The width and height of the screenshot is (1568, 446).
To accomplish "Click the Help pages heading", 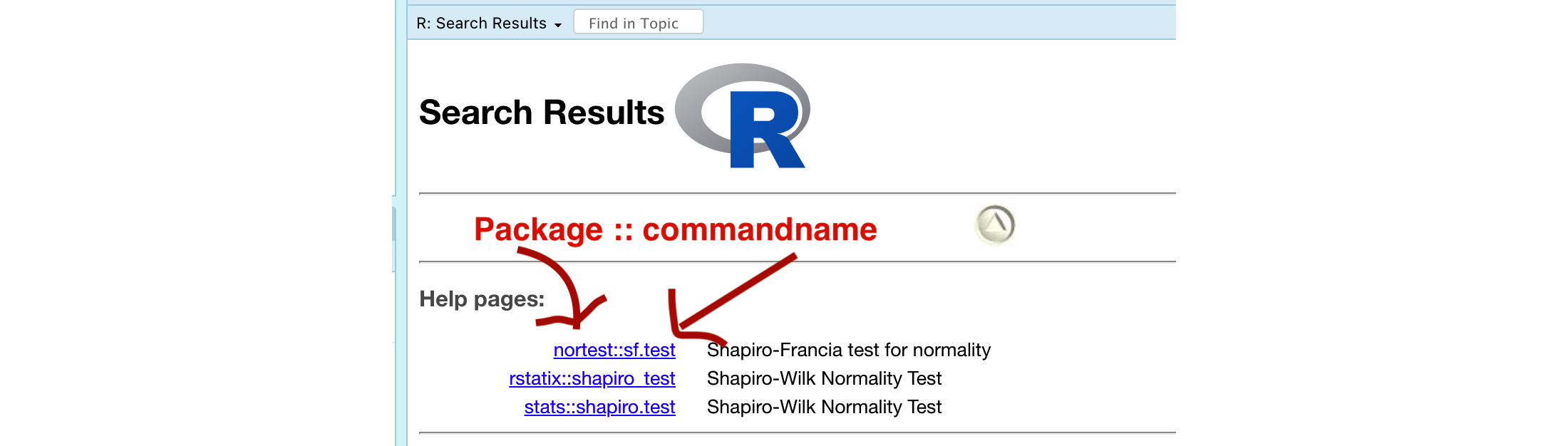I will [x=482, y=299].
